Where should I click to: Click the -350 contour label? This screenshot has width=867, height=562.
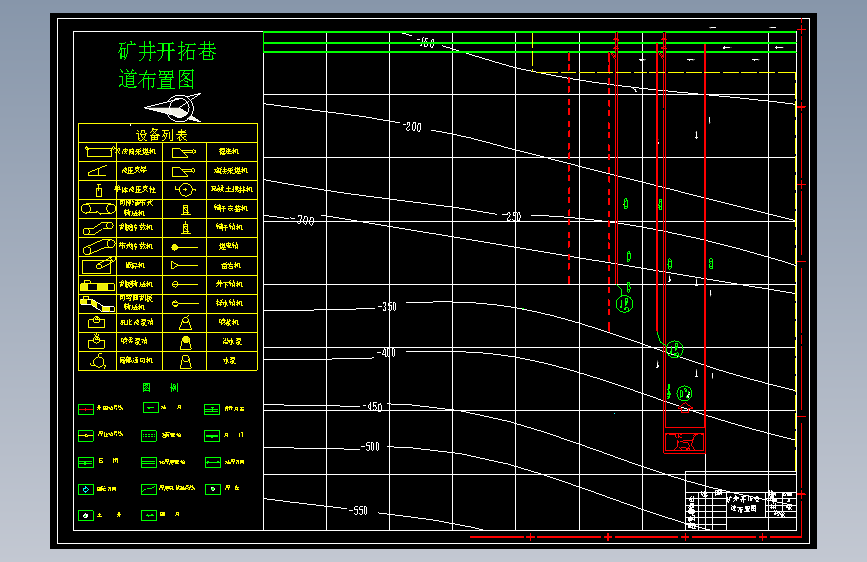[x=387, y=306]
